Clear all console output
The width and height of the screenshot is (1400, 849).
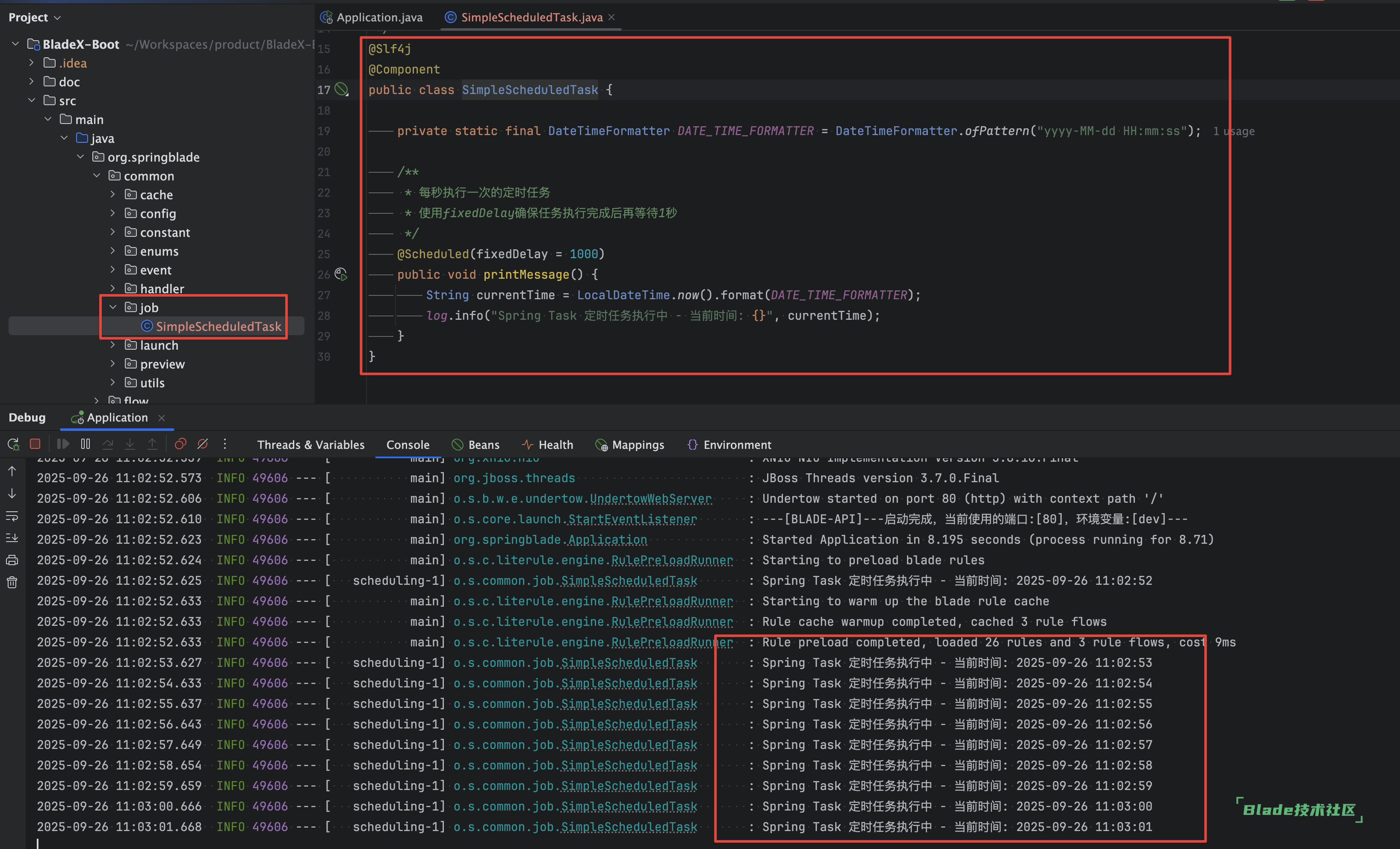coord(12,583)
